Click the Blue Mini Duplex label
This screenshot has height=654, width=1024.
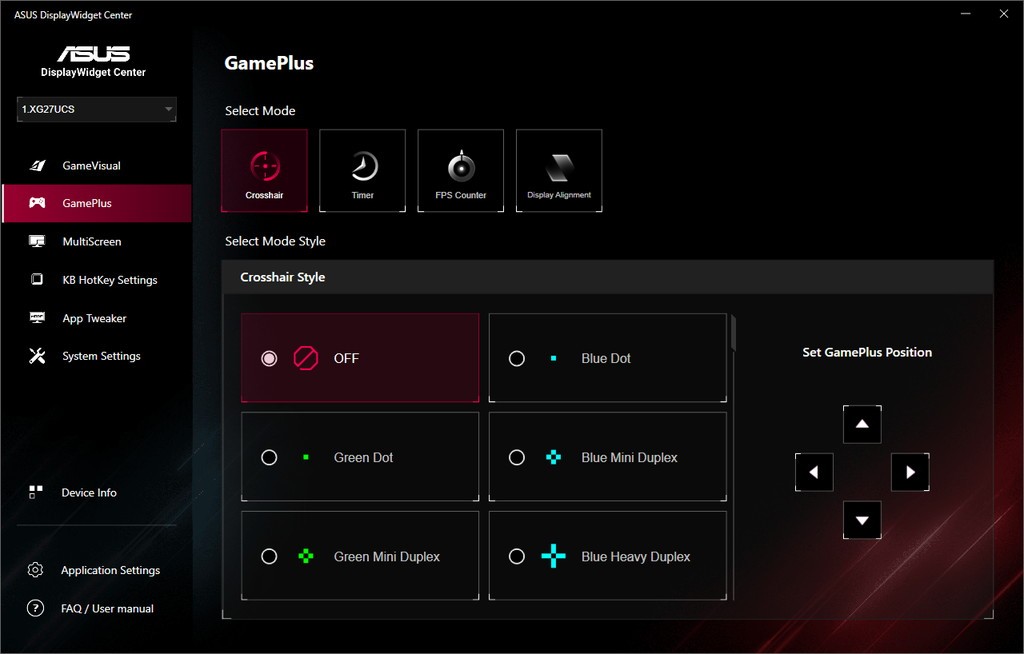[629, 457]
